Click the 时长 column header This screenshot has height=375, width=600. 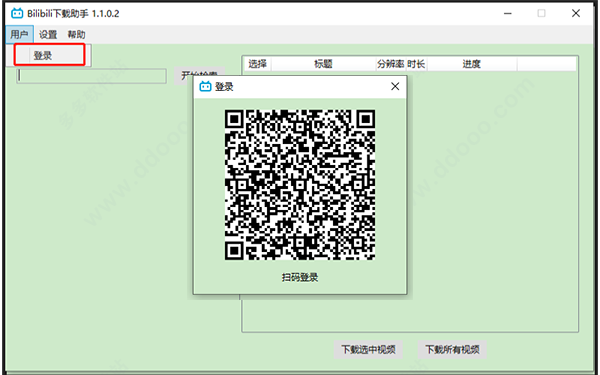point(416,64)
